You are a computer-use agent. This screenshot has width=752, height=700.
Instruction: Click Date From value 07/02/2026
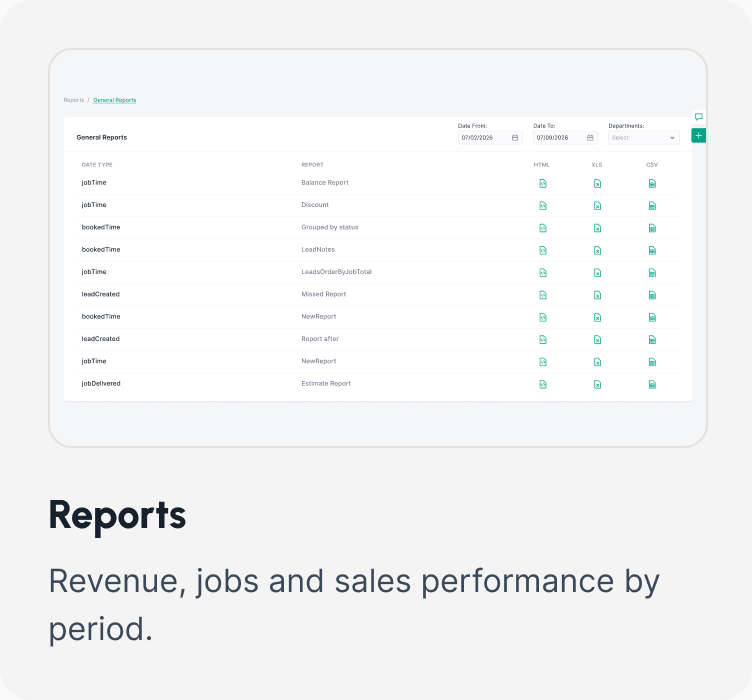(477, 138)
